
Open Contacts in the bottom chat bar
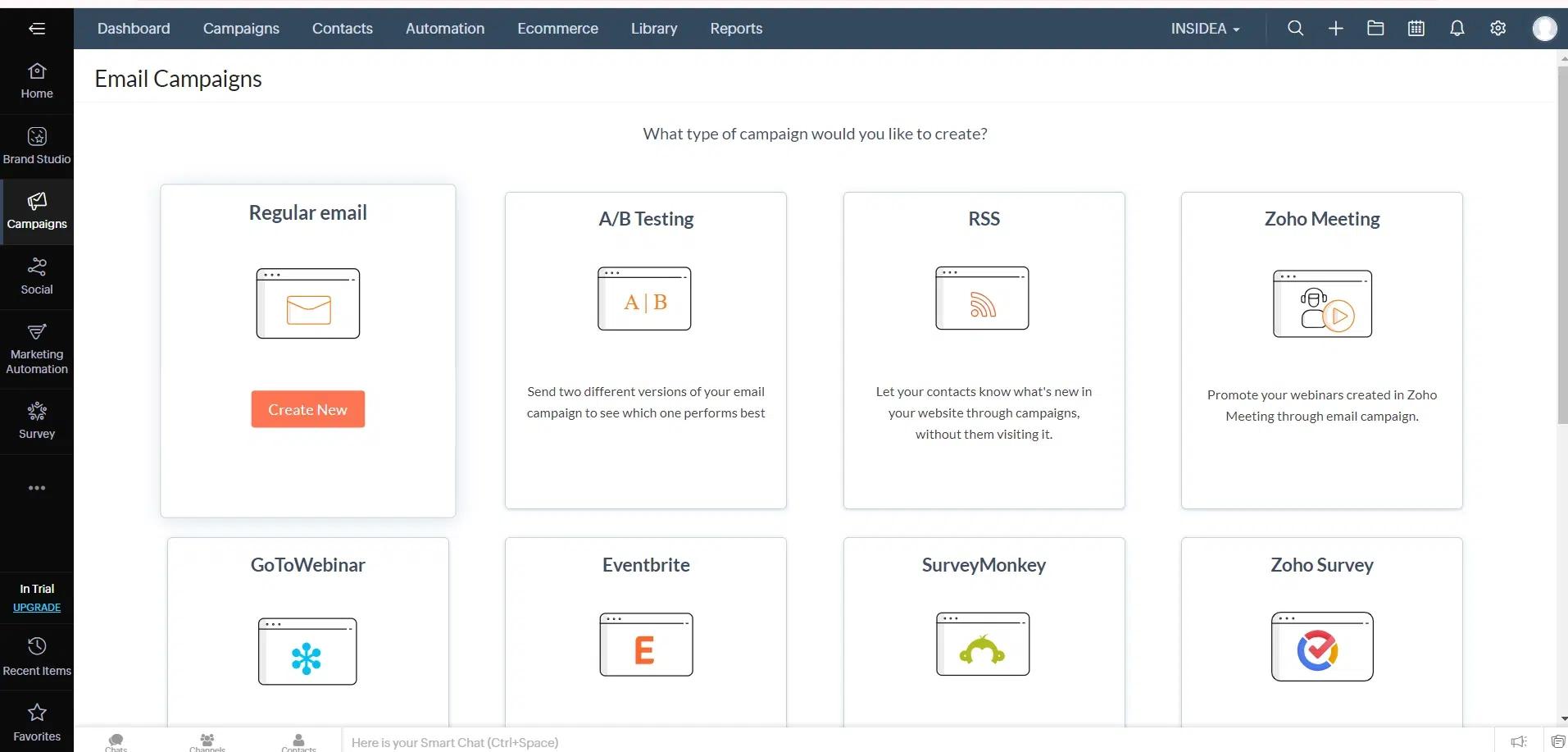298,741
